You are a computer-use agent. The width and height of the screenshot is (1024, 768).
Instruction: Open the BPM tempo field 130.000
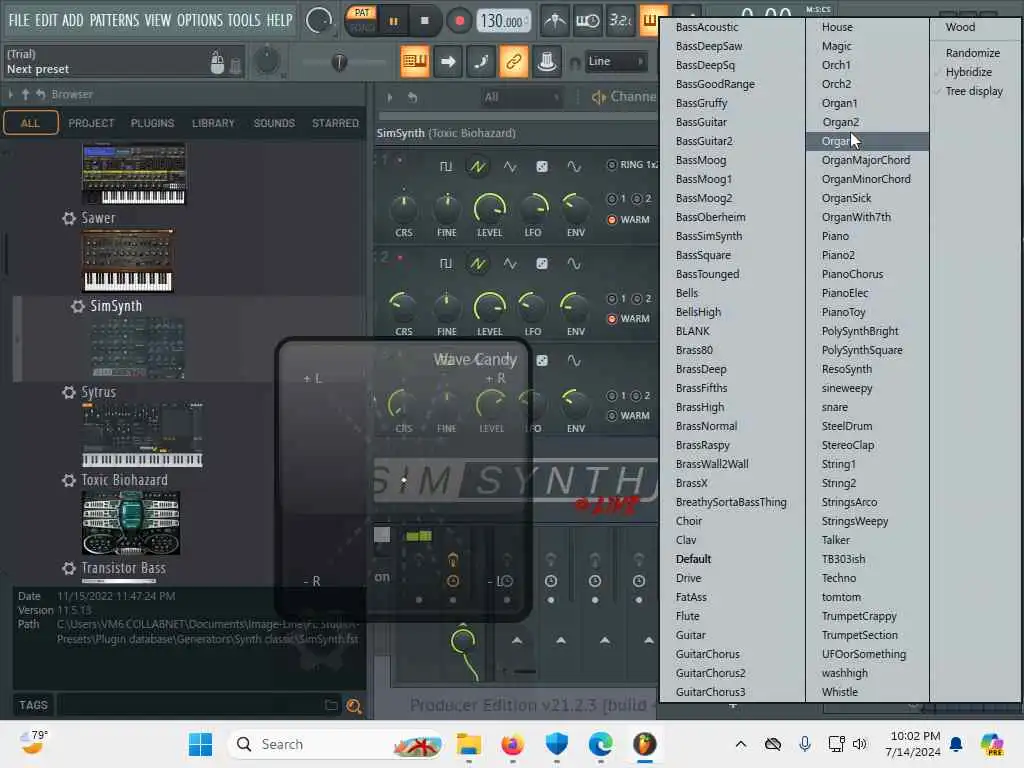click(502, 21)
